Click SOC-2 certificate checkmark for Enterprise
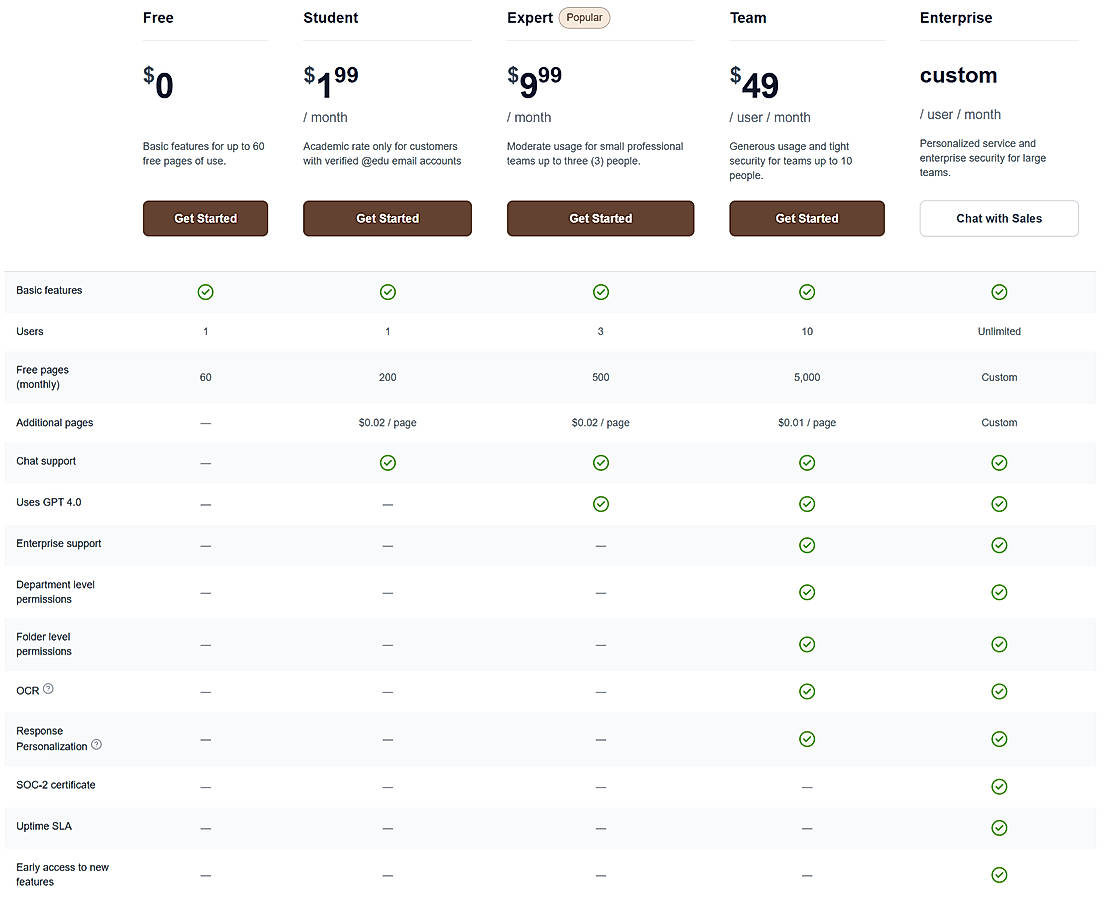This screenshot has width=1108, height=905. (x=999, y=786)
